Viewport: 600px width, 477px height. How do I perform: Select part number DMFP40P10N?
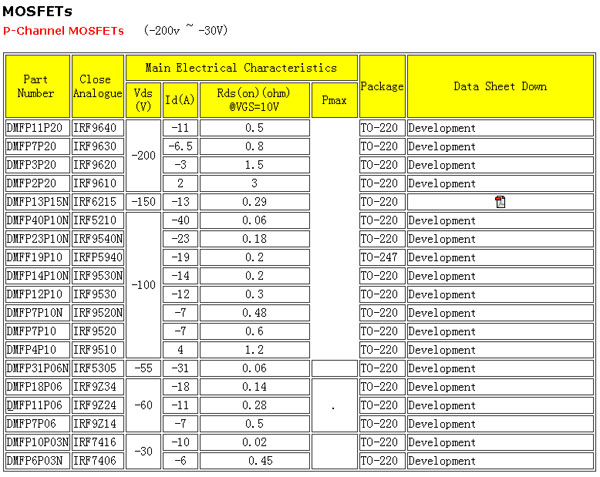tap(38, 220)
